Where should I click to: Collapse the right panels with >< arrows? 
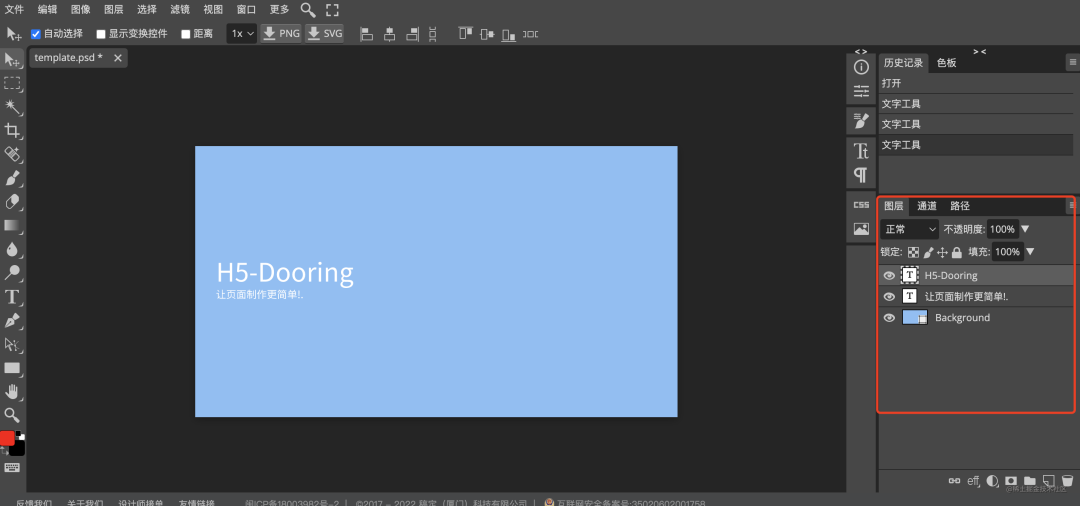tap(979, 51)
